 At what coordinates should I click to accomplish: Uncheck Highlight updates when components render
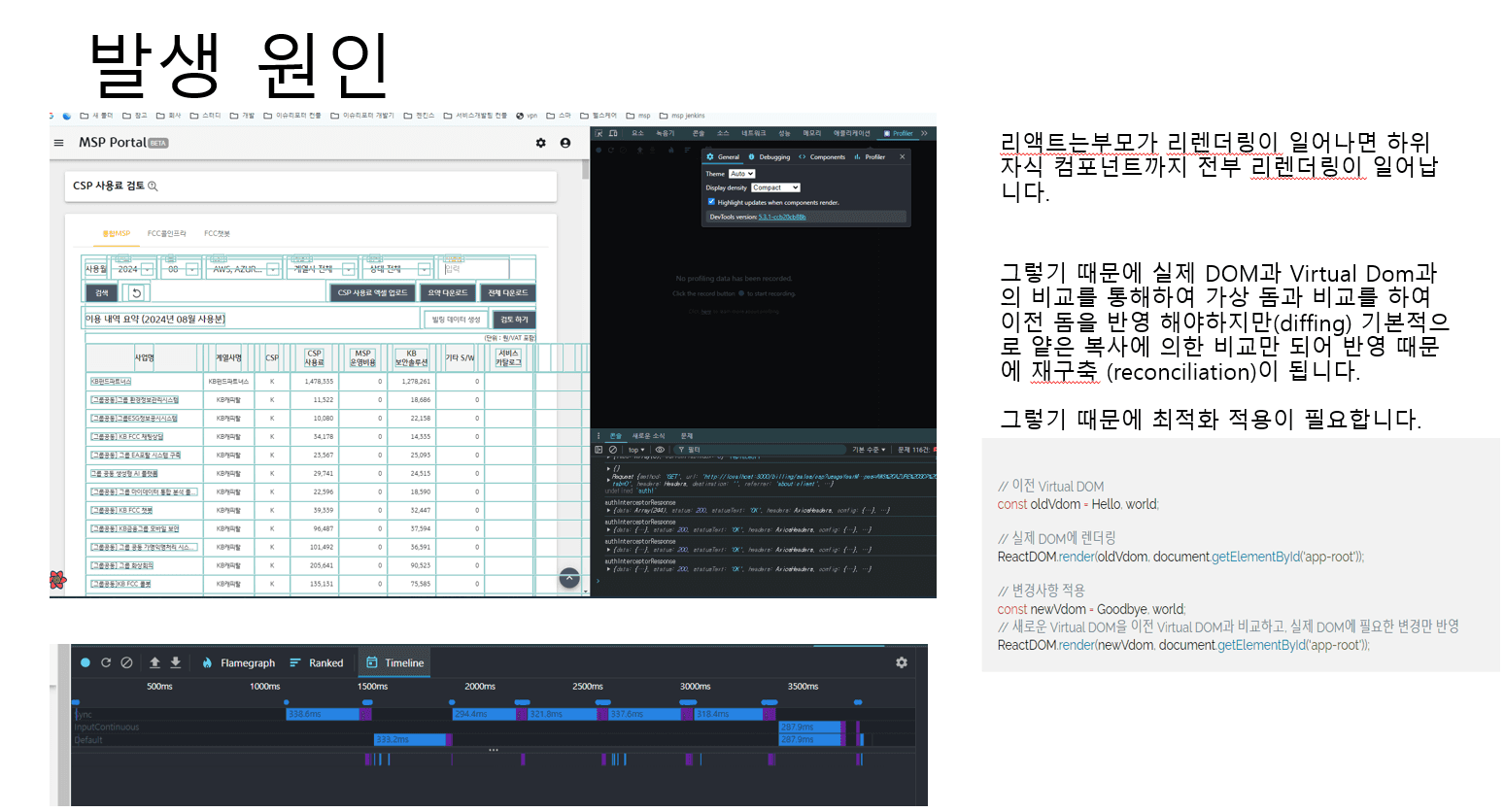pyautogui.click(x=711, y=202)
